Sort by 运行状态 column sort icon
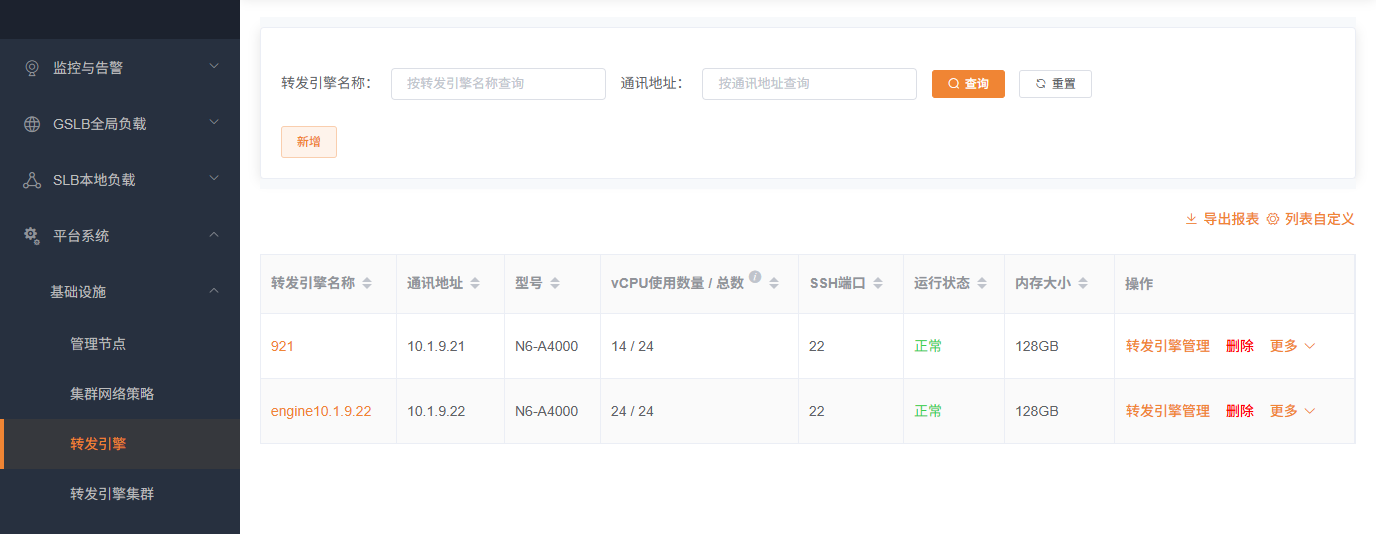 coord(982,284)
